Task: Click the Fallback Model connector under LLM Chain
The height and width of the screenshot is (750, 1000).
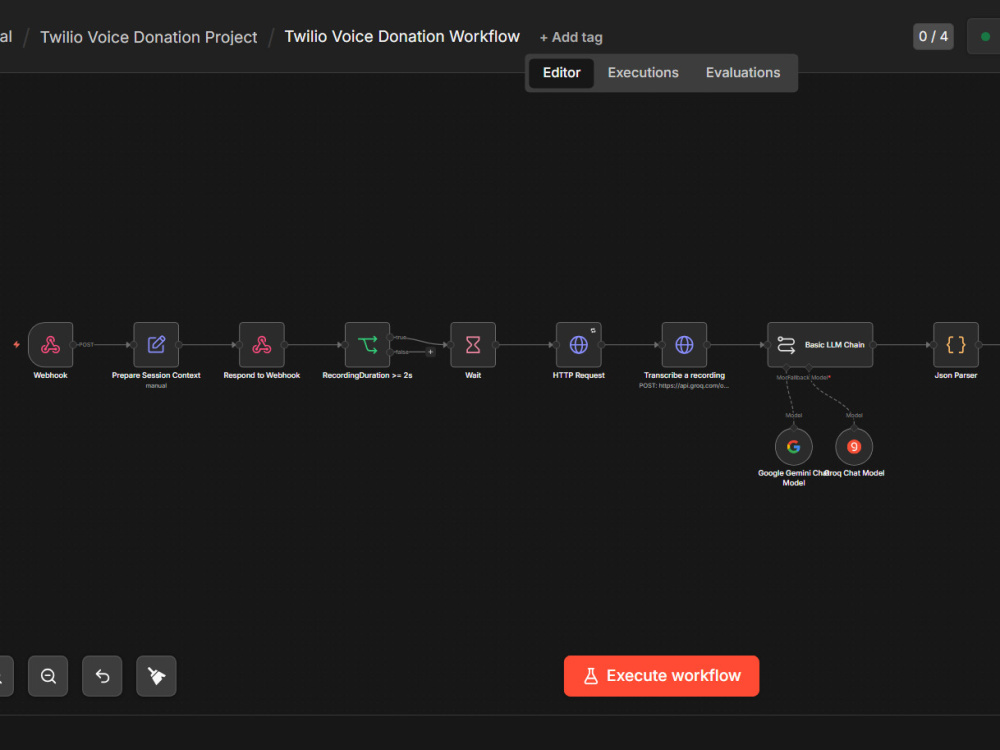Action: tap(809, 368)
